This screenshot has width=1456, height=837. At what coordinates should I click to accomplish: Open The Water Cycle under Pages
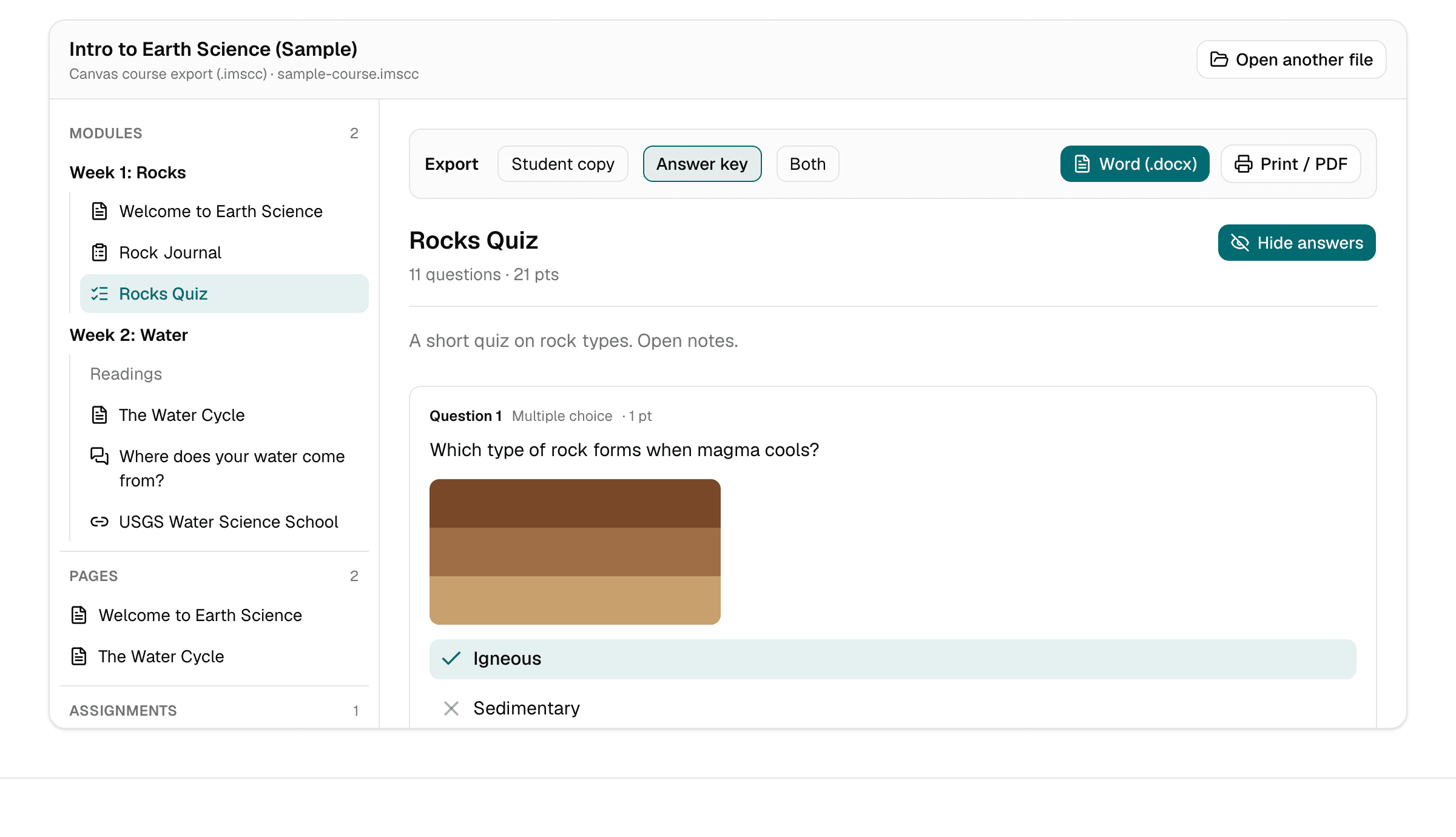tap(214, 656)
